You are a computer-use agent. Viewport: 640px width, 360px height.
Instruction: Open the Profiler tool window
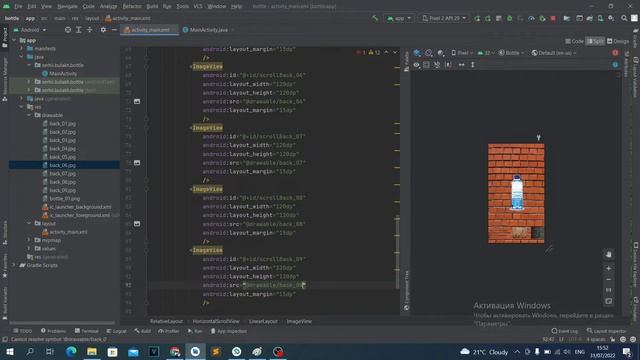point(169,331)
